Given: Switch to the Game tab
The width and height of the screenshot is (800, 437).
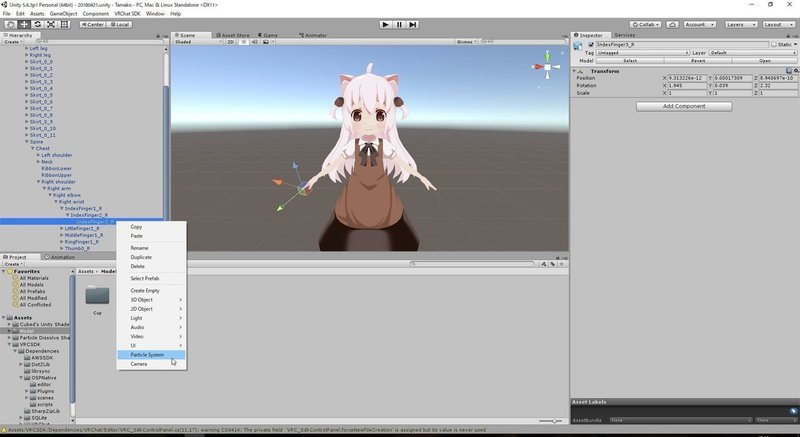Looking at the screenshot, I should click(x=267, y=35).
